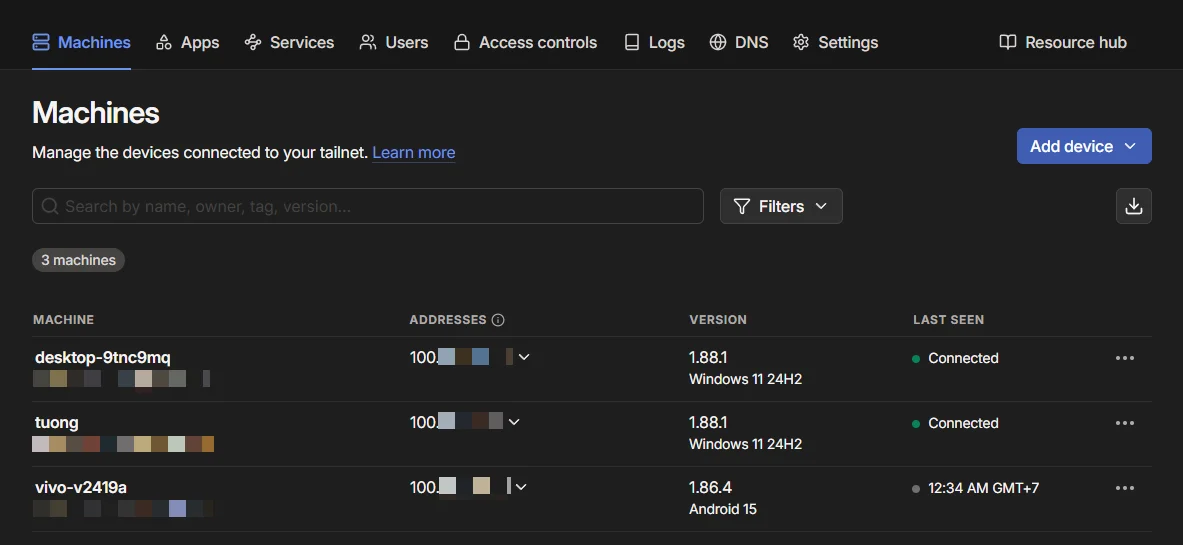
Task: Follow the Learn more link
Action: (x=413, y=152)
